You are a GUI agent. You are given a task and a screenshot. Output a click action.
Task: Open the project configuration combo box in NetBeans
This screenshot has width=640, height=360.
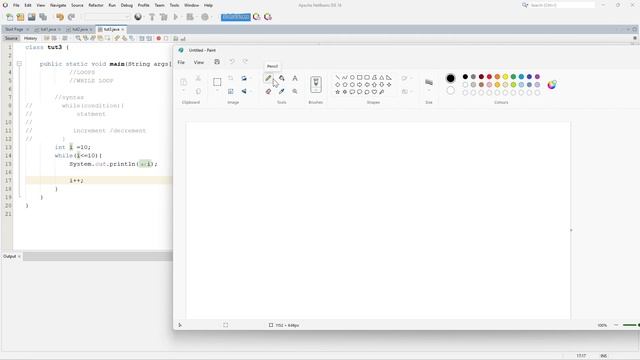pos(107,17)
